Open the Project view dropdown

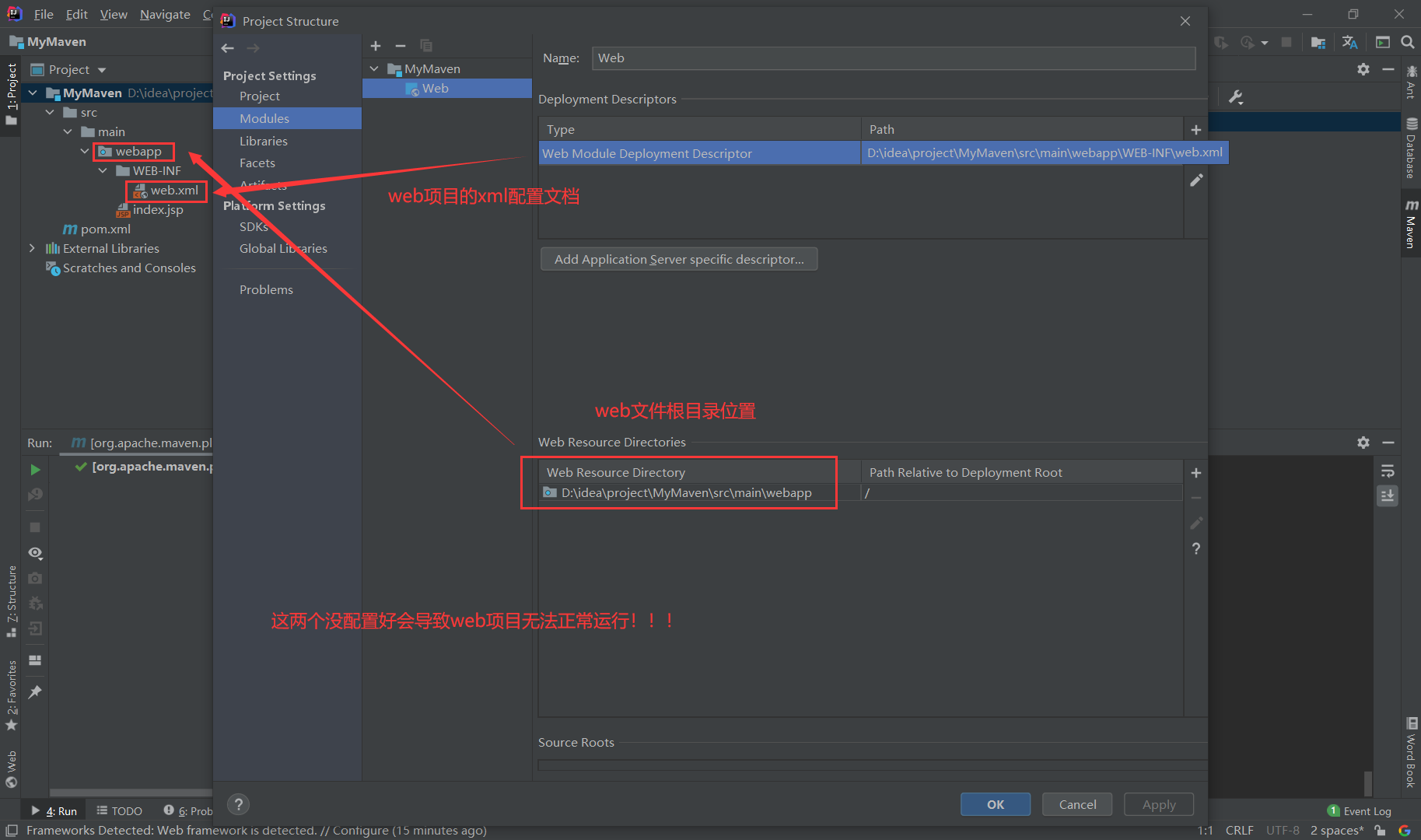102,70
